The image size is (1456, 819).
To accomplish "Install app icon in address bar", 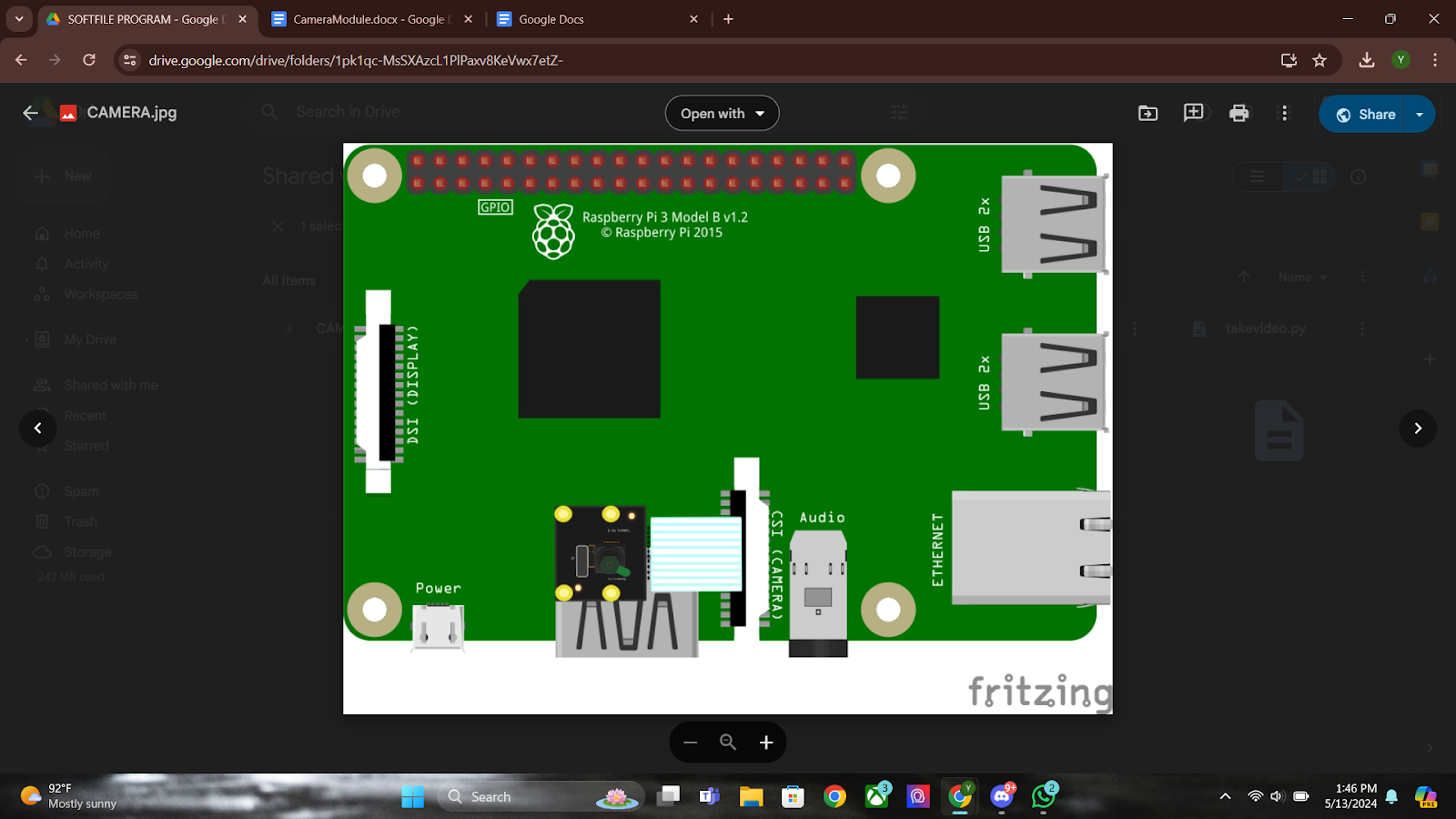I will coord(1289,60).
